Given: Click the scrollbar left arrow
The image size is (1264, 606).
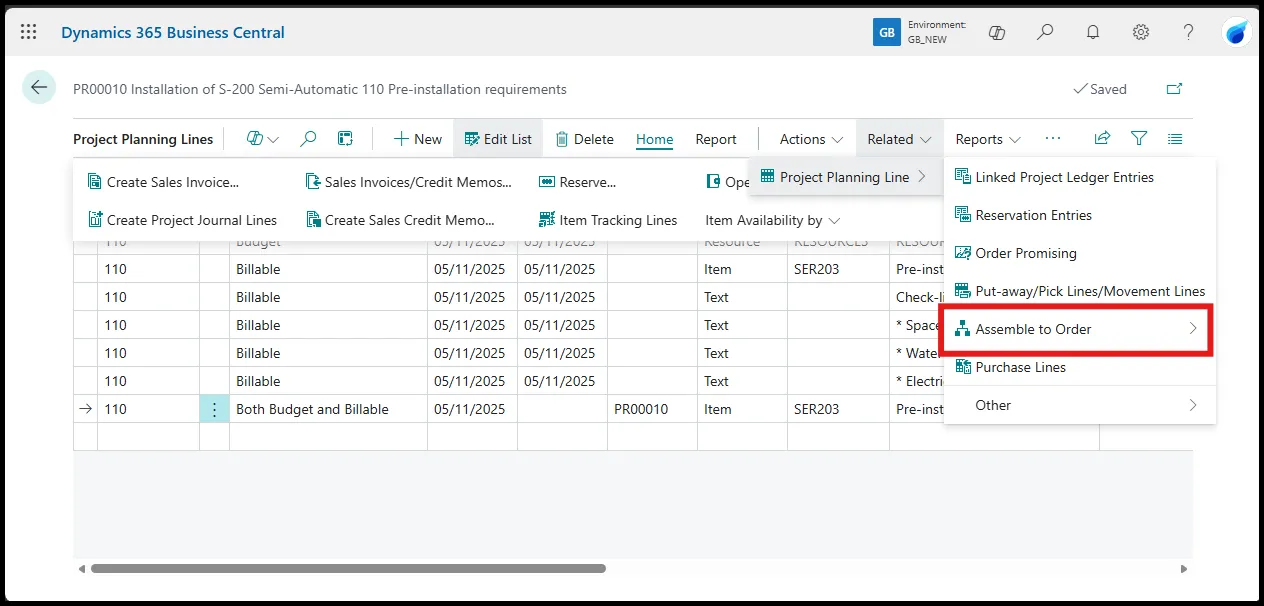Looking at the screenshot, I should [x=81, y=568].
